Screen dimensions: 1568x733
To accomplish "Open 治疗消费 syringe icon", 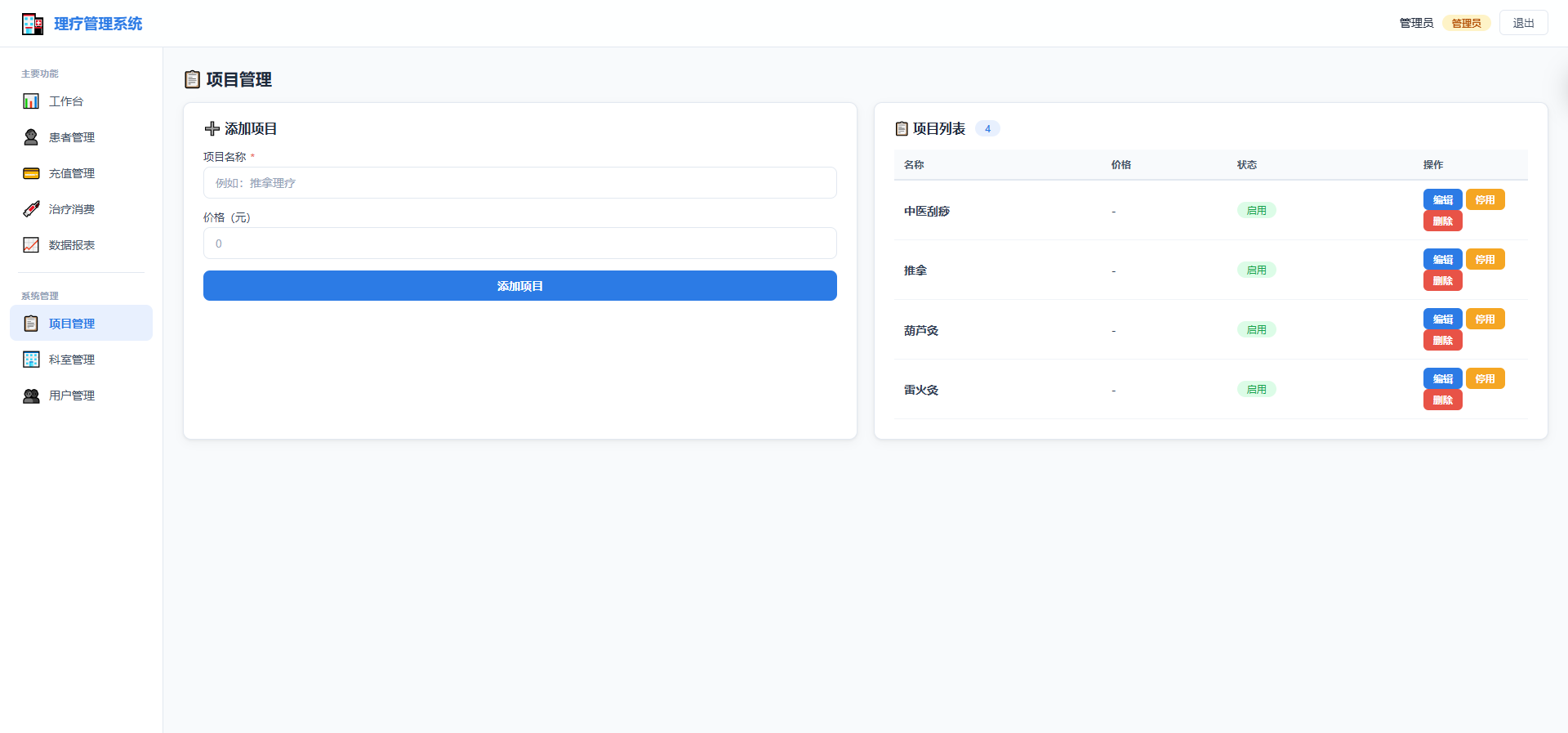I will tap(31, 209).
